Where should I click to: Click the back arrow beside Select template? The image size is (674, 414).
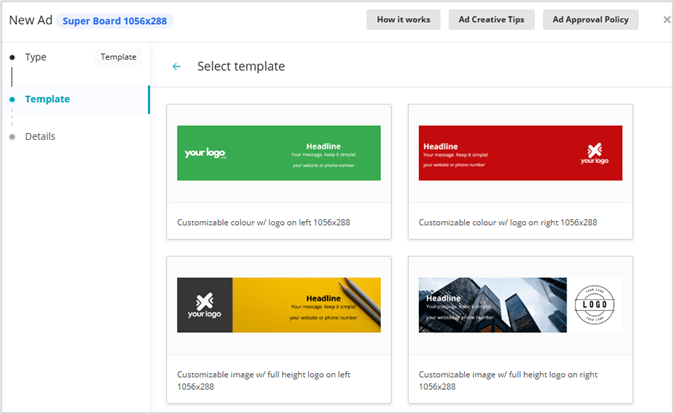[x=177, y=67]
